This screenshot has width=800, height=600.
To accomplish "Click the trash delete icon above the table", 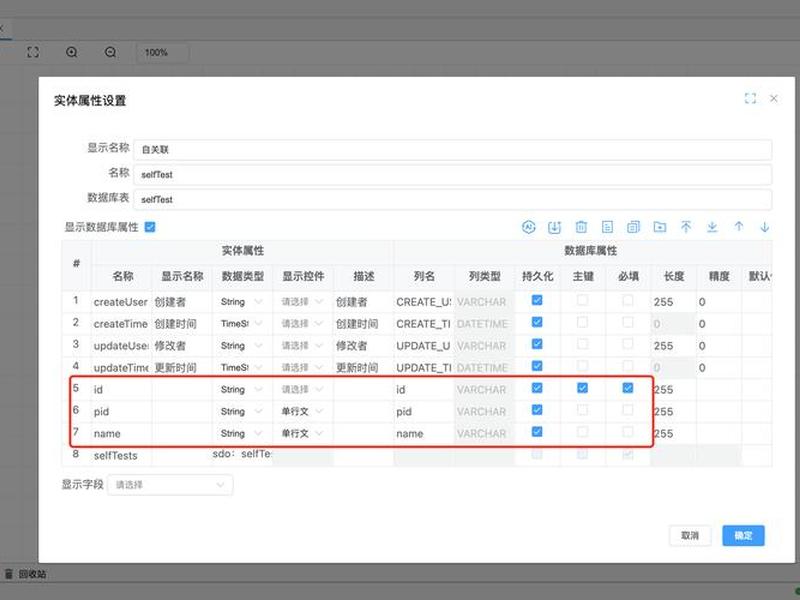I will tap(581, 227).
